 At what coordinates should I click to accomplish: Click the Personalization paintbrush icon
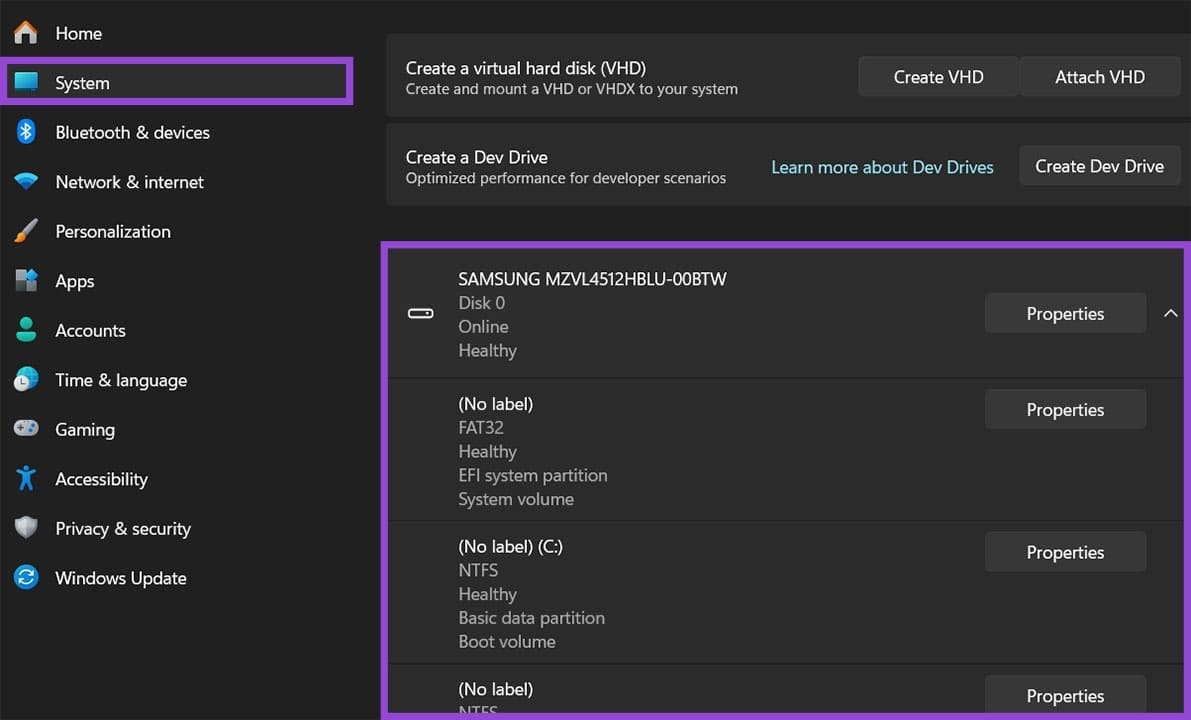coord(26,231)
